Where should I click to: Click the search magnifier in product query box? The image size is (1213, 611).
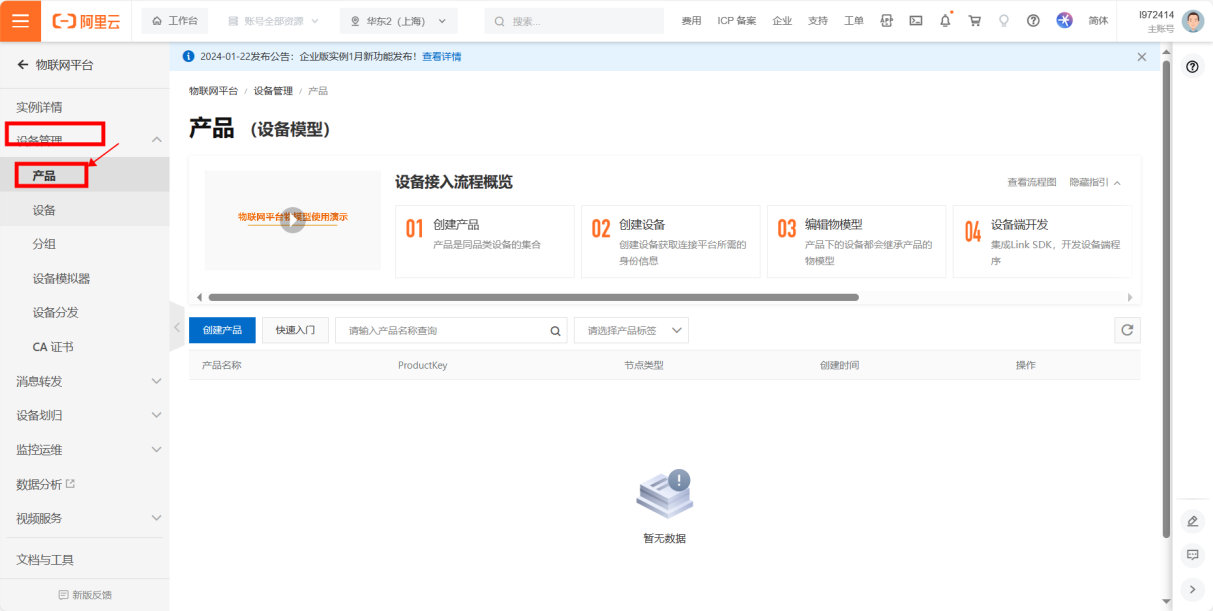555,331
